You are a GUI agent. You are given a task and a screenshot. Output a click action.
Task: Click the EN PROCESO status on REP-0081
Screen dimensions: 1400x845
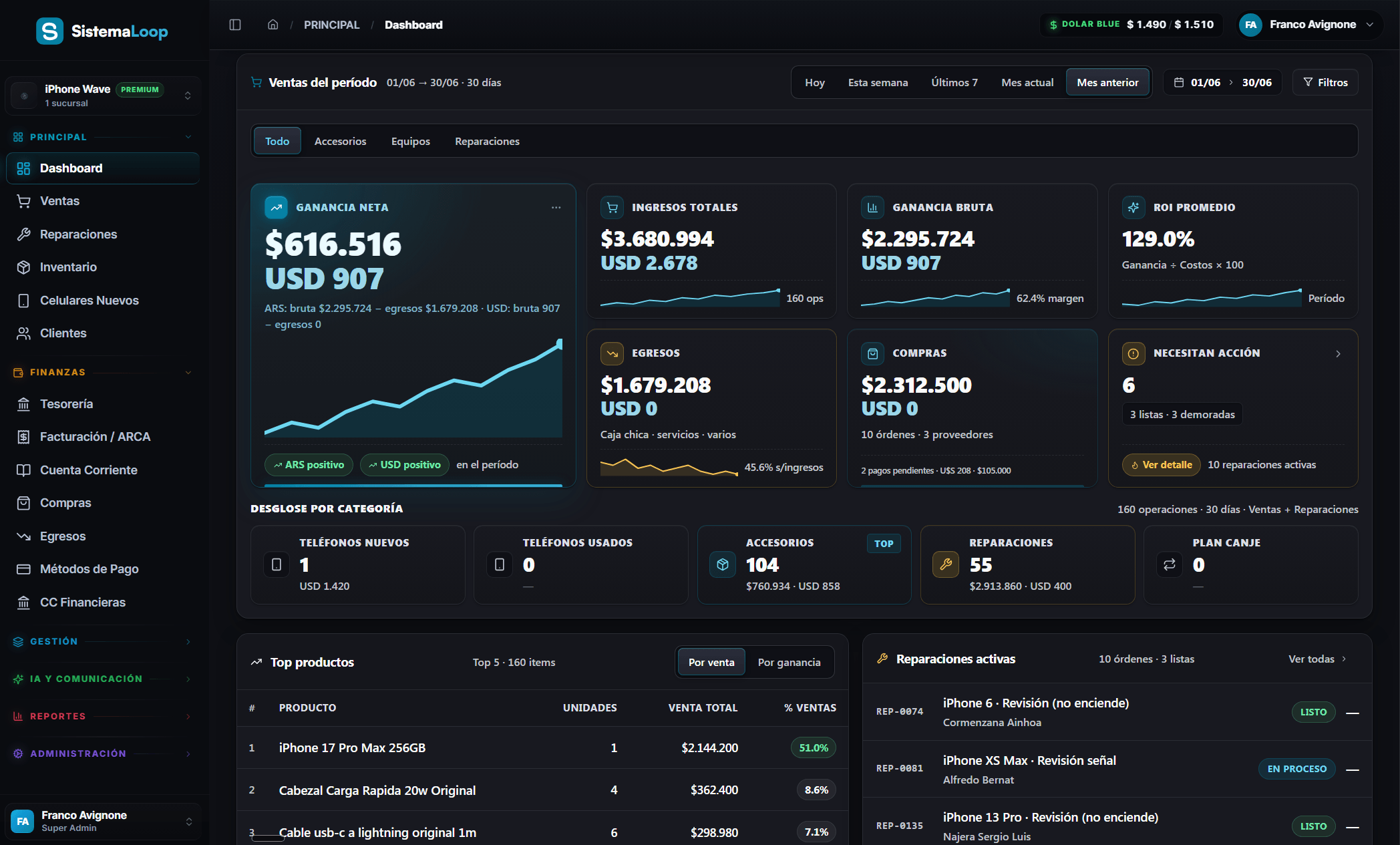[1296, 769]
